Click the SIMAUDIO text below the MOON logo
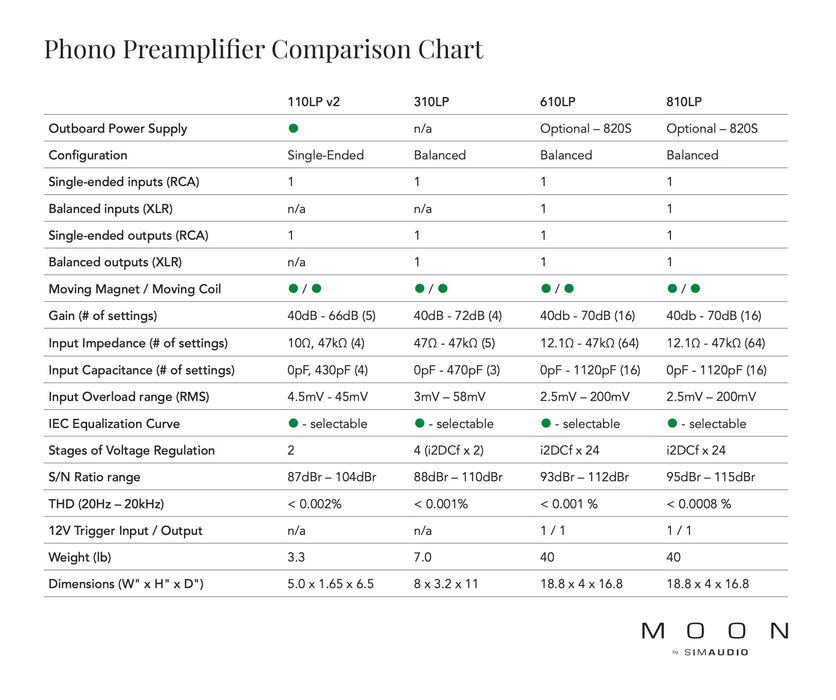The width and height of the screenshot is (836, 700). tap(714, 653)
